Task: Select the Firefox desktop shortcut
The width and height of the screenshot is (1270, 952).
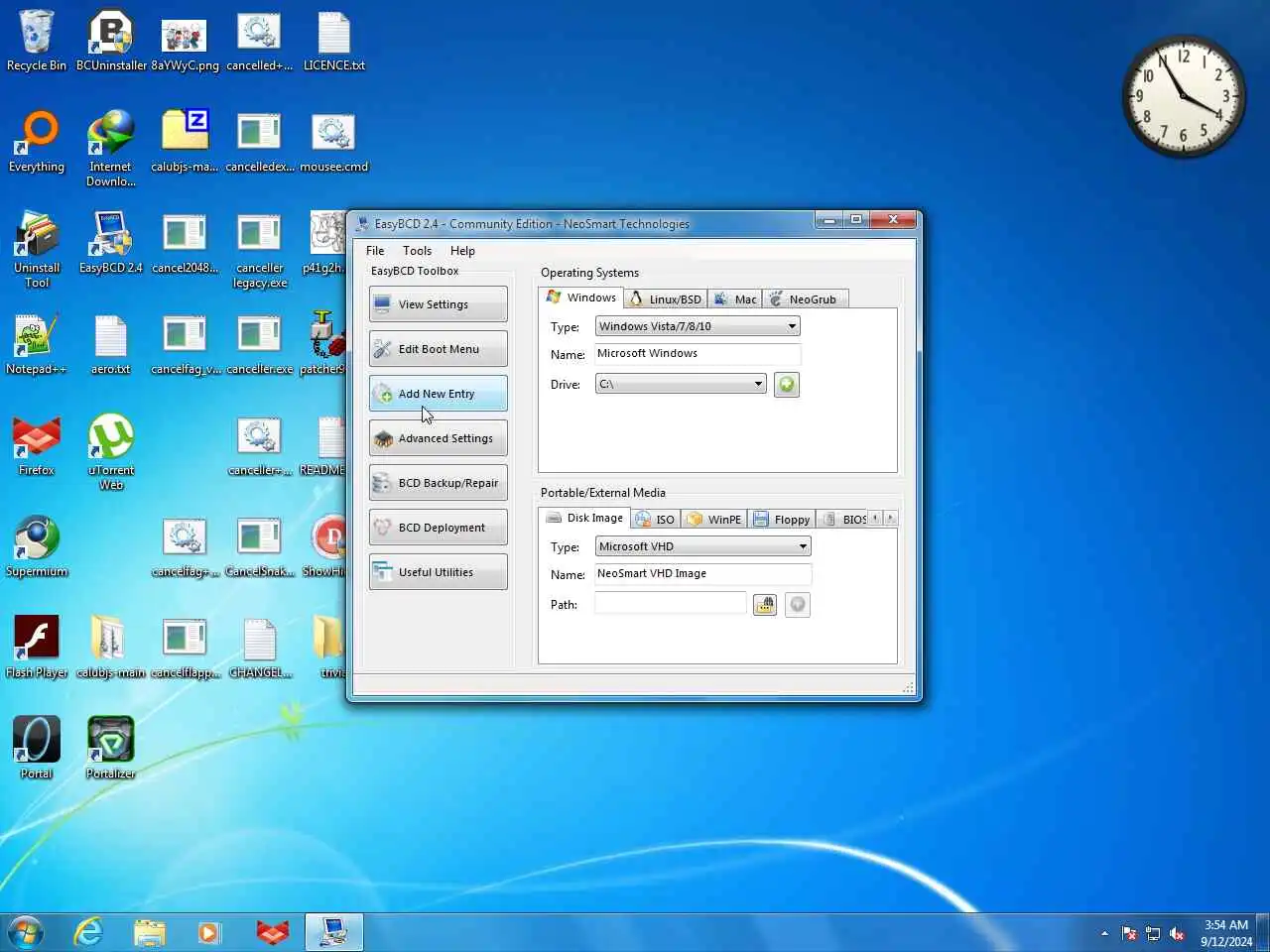Action: click(37, 445)
